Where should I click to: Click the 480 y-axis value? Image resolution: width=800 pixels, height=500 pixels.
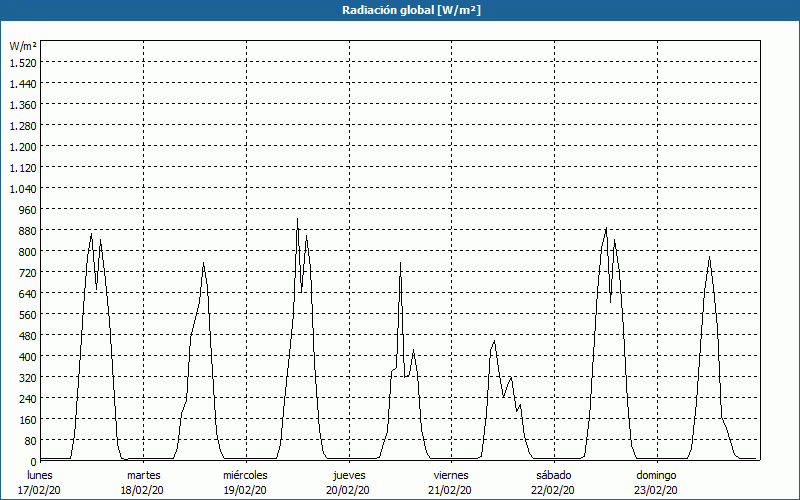[28, 336]
